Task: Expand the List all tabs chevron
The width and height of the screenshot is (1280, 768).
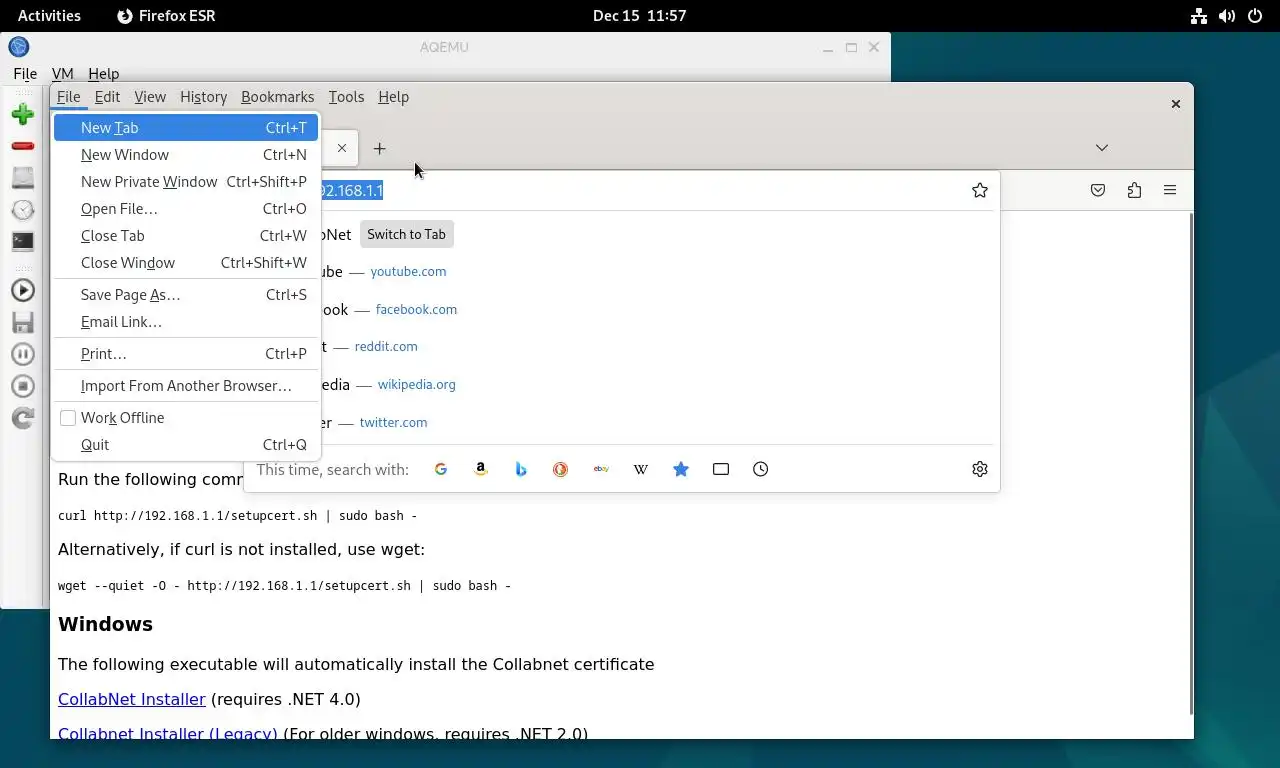Action: pyautogui.click(x=1102, y=148)
